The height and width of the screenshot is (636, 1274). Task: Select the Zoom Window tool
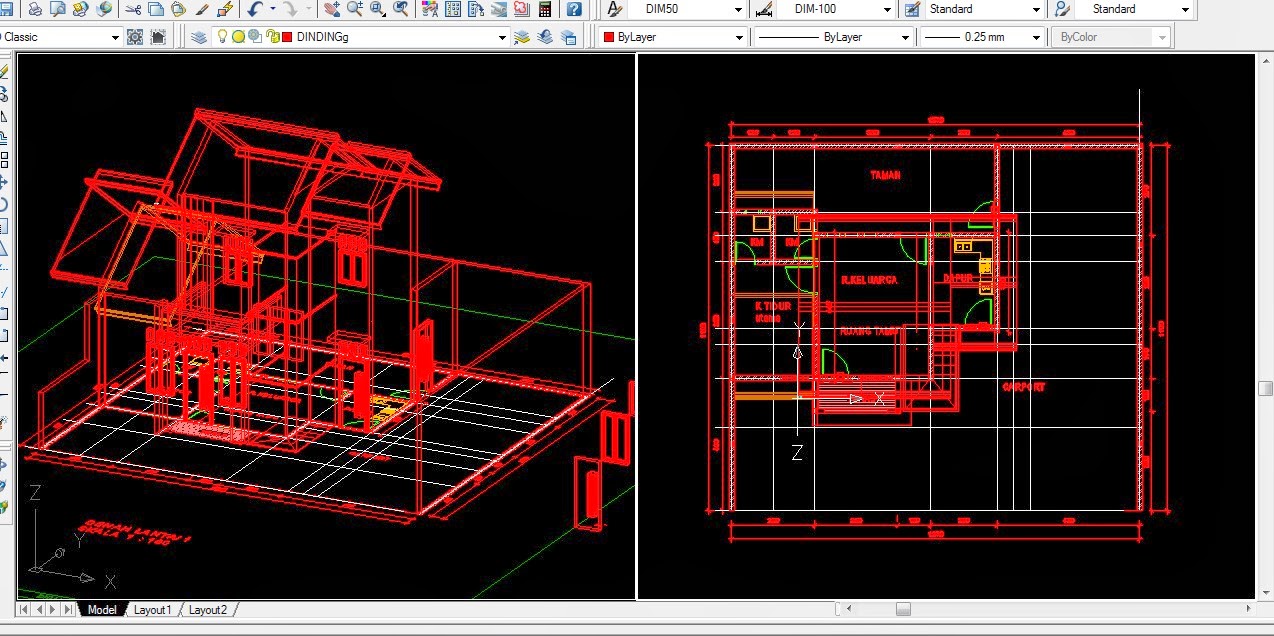[x=378, y=9]
